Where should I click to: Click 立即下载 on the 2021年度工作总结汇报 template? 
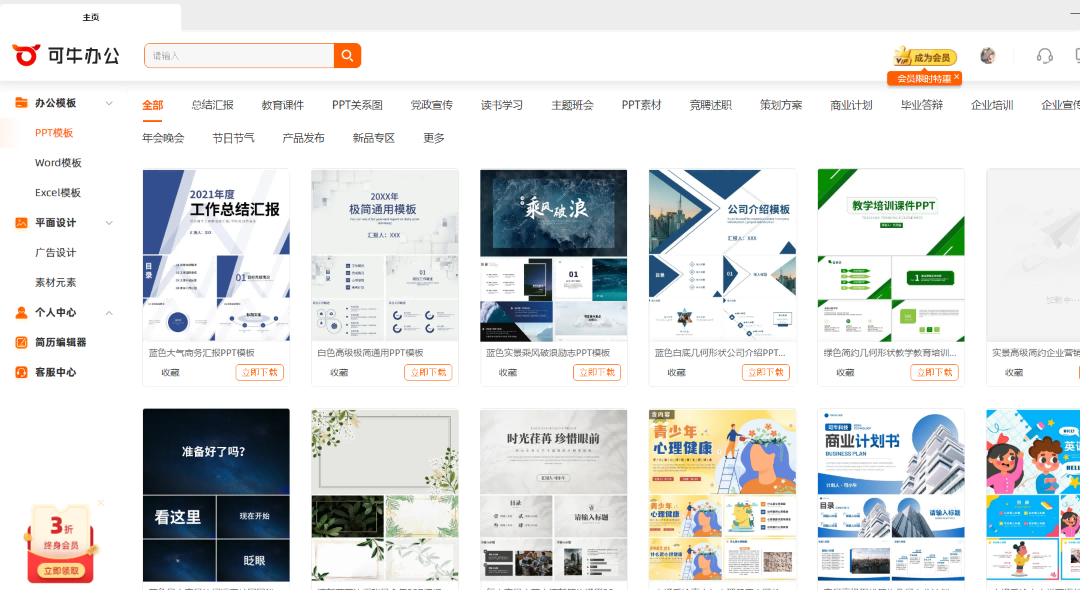click(260, 371)
